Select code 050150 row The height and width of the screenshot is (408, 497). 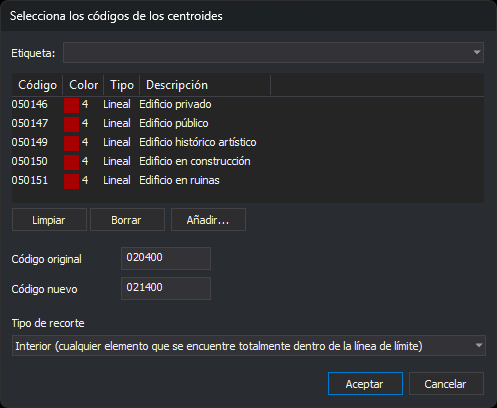click(x=248, y=161)
